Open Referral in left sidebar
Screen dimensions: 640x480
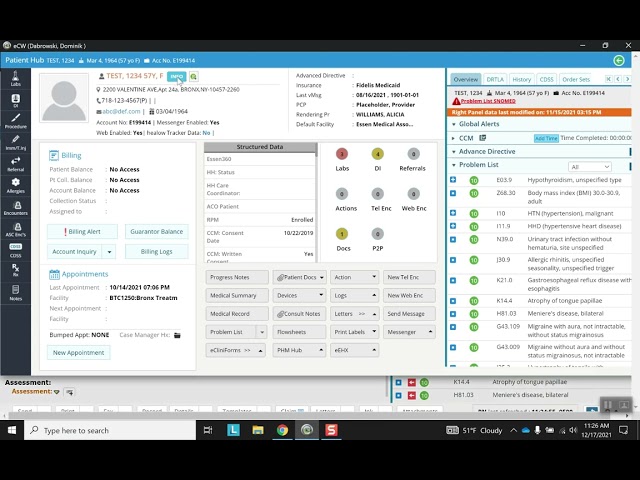16,164
